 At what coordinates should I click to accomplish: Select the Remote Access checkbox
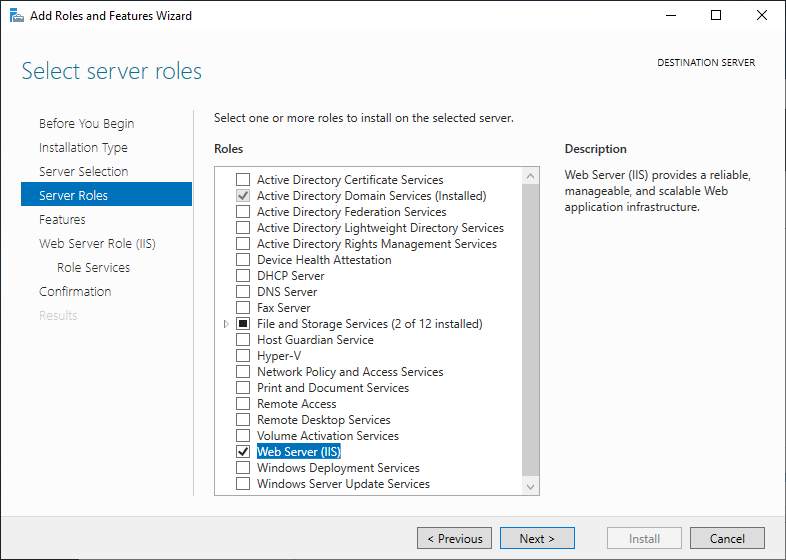tap(242, 404)
